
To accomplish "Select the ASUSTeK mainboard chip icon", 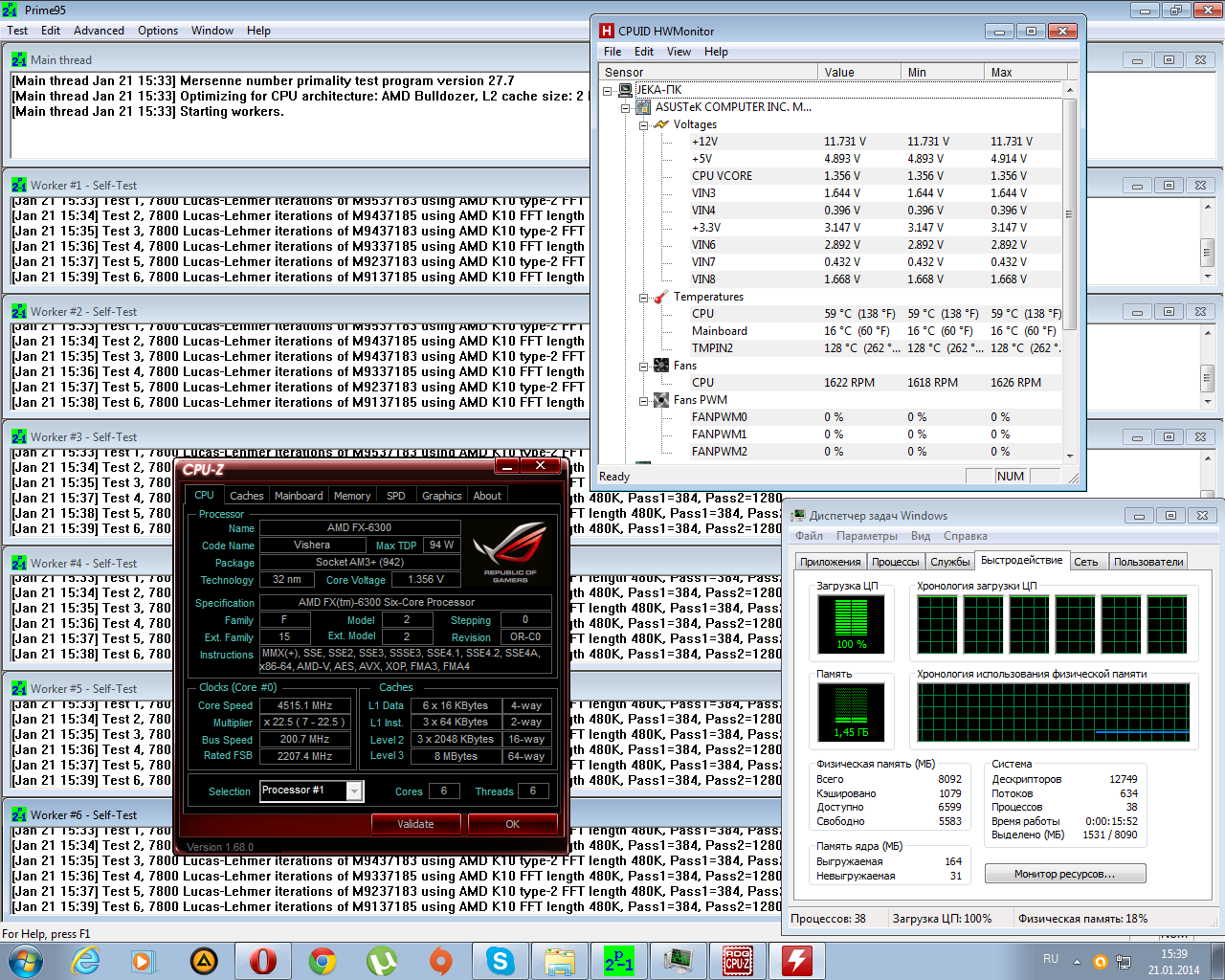I will (643, 107).
